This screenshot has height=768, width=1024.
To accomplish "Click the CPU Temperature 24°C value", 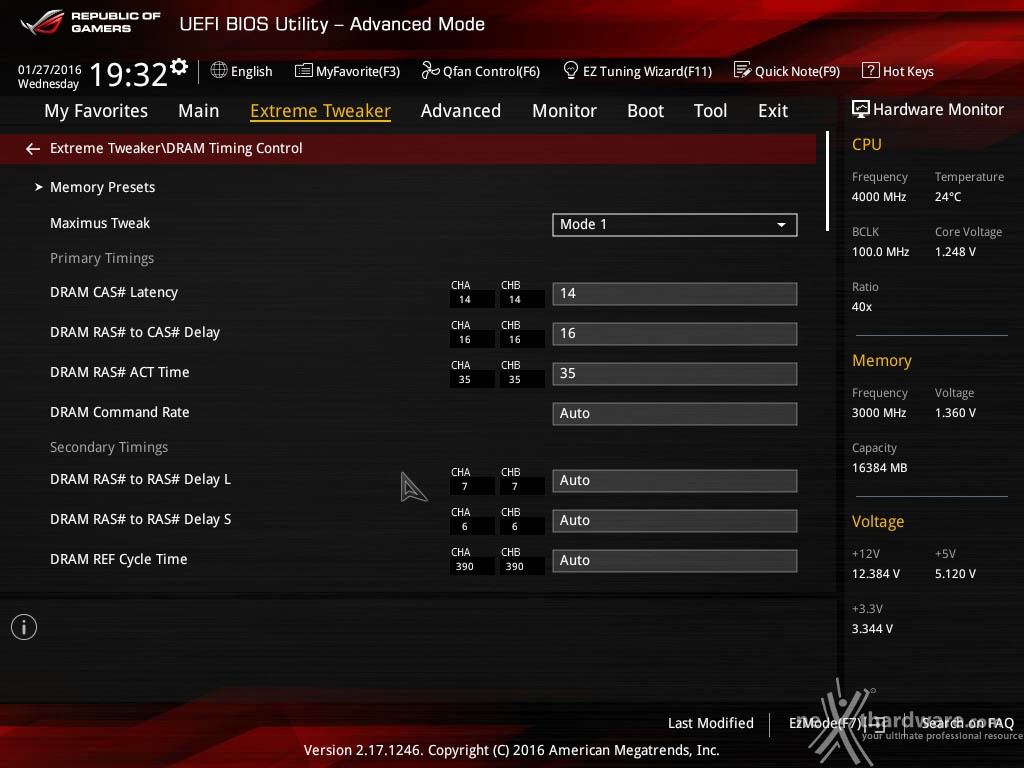I will tap(948, 197).
